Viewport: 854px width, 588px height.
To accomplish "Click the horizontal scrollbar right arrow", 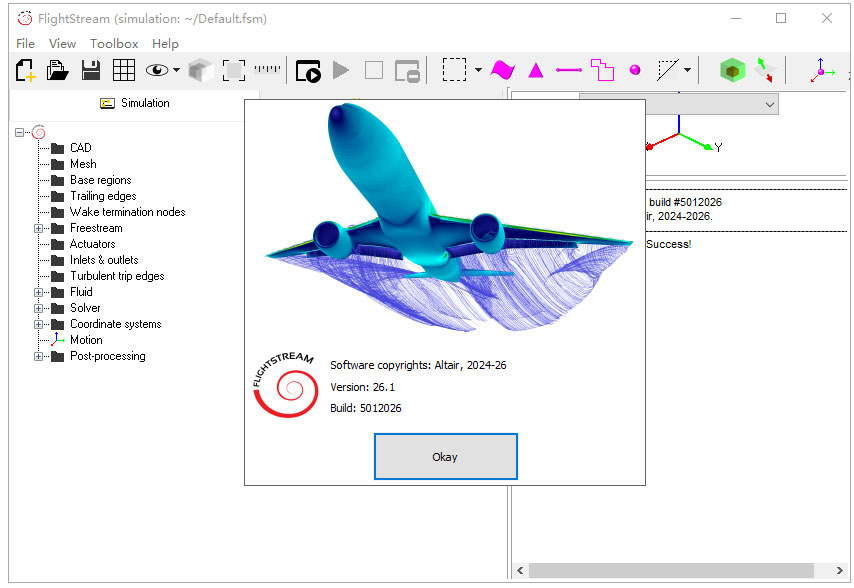I will coord(839,570).
